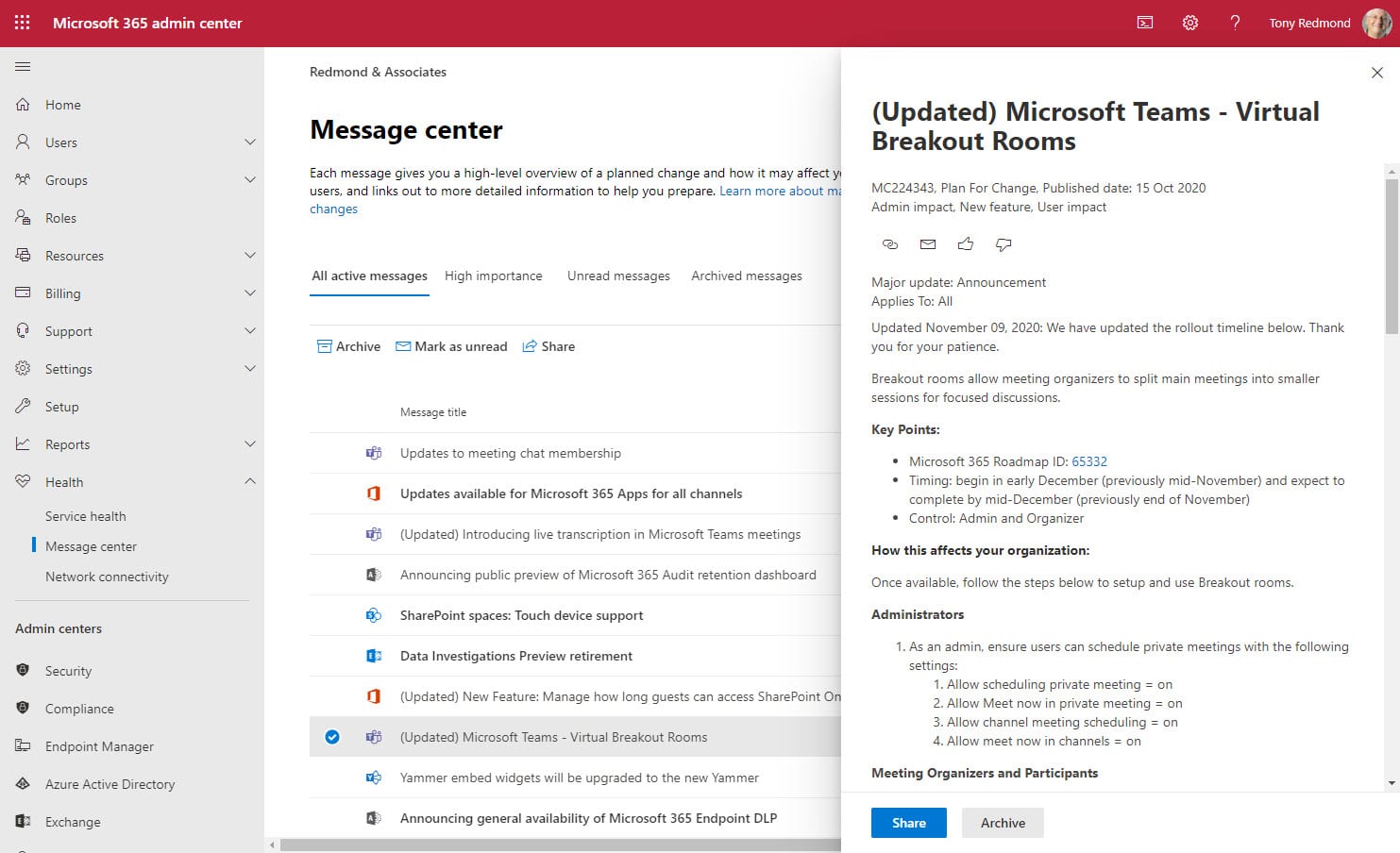Expand the Settings navigation section
The width and height of the screenshot is (1400, 853).
coord(250,369)
